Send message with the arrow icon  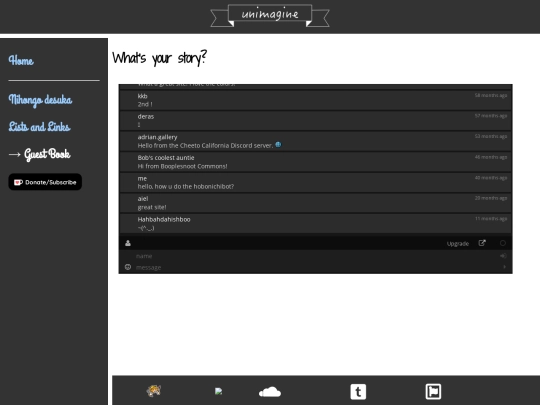pos(505,267)
